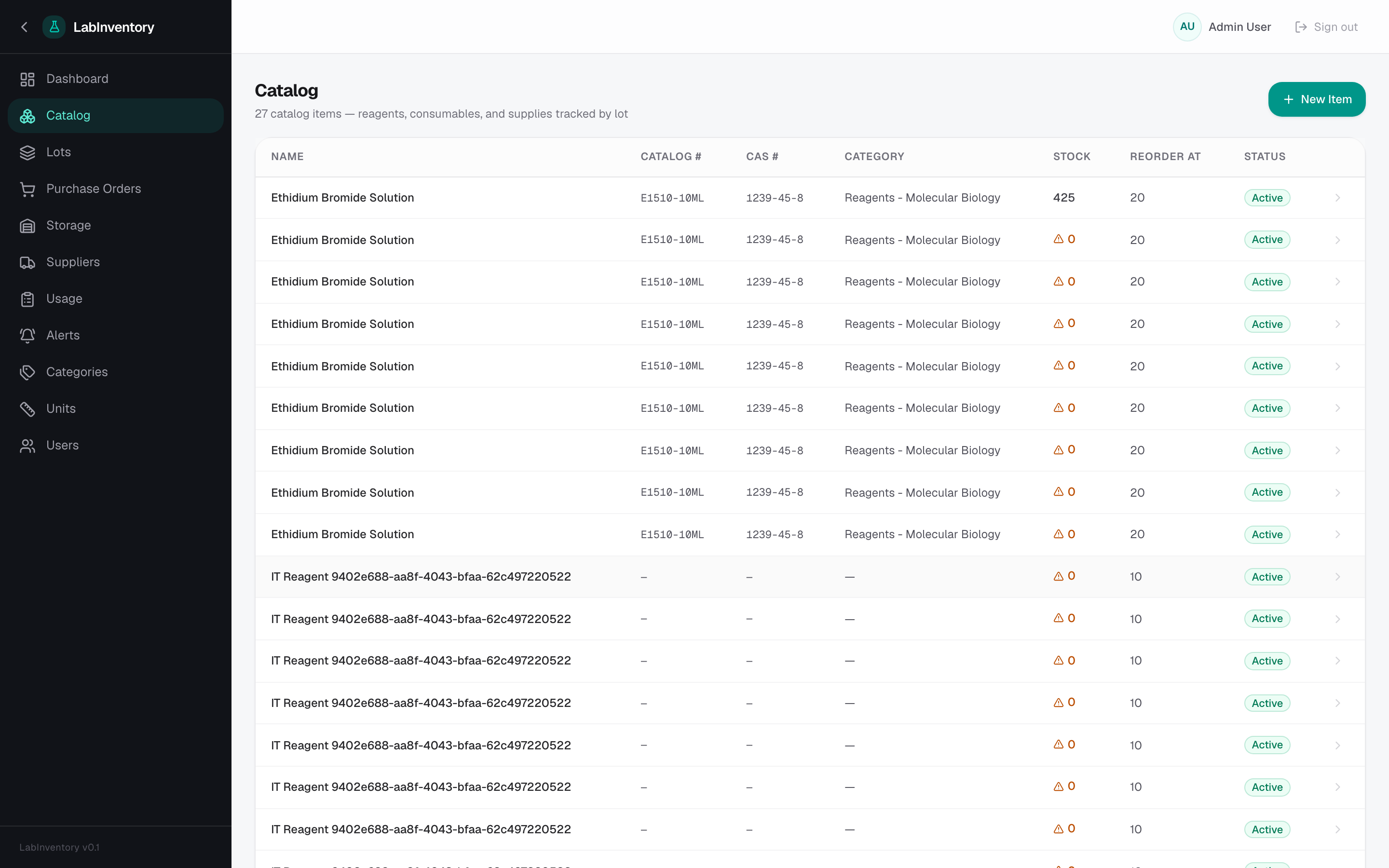Click the Lots layers icon
Viewport: 1389px width, 868px height.
[27, 153]
